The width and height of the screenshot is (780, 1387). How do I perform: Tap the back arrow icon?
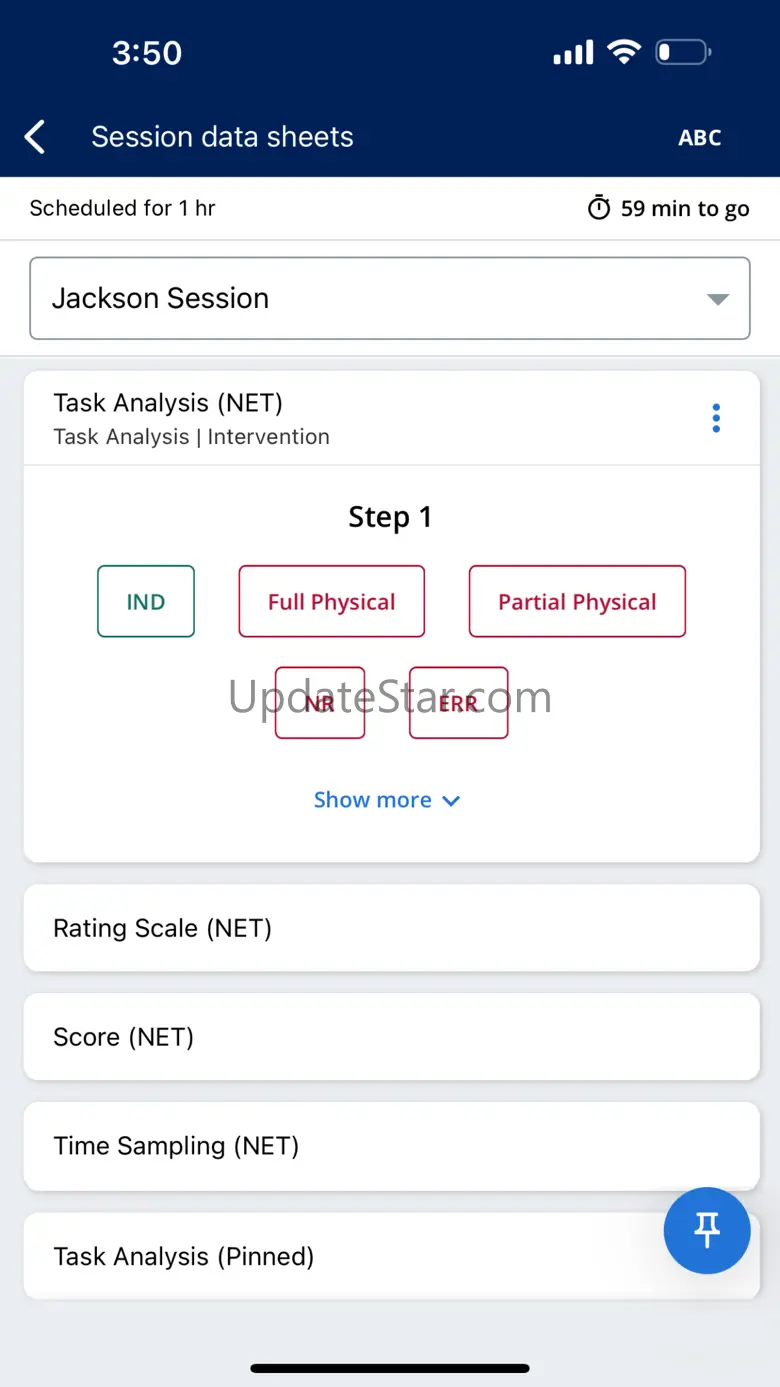pyautogui.click(x=35, y=137)
